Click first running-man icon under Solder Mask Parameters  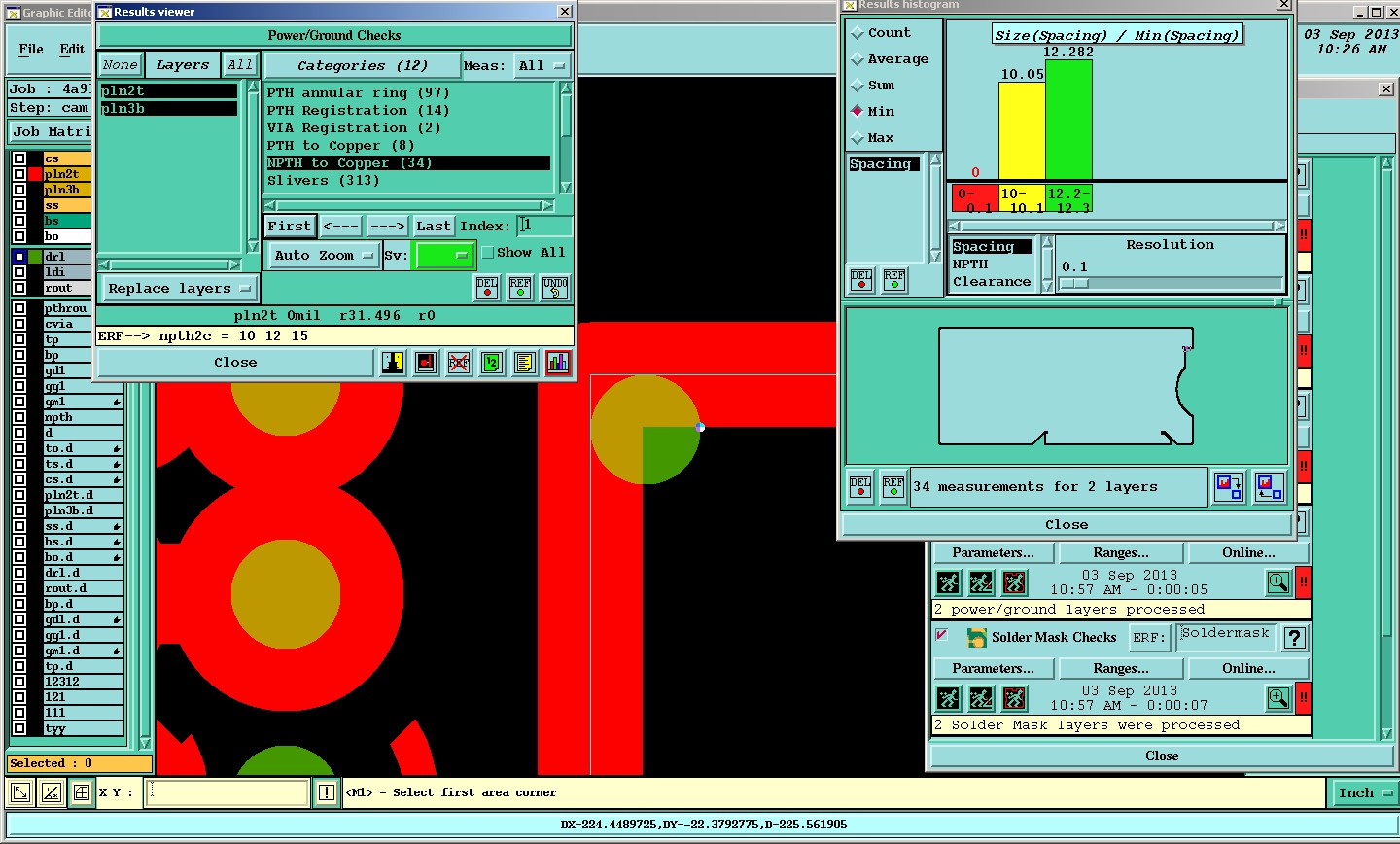[x=948, y=698]
